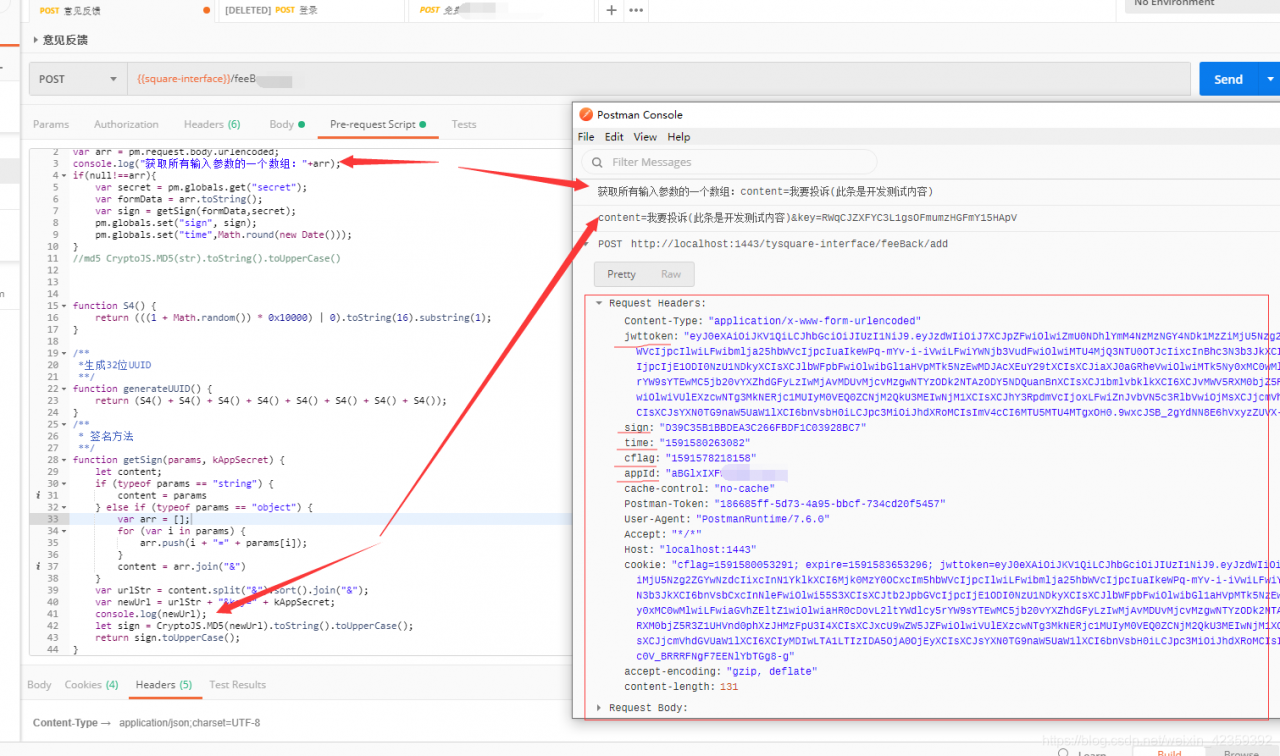The image size is (1280, 756).
Task: Open the POST method dropdown
Action: (x=77, y=79)
